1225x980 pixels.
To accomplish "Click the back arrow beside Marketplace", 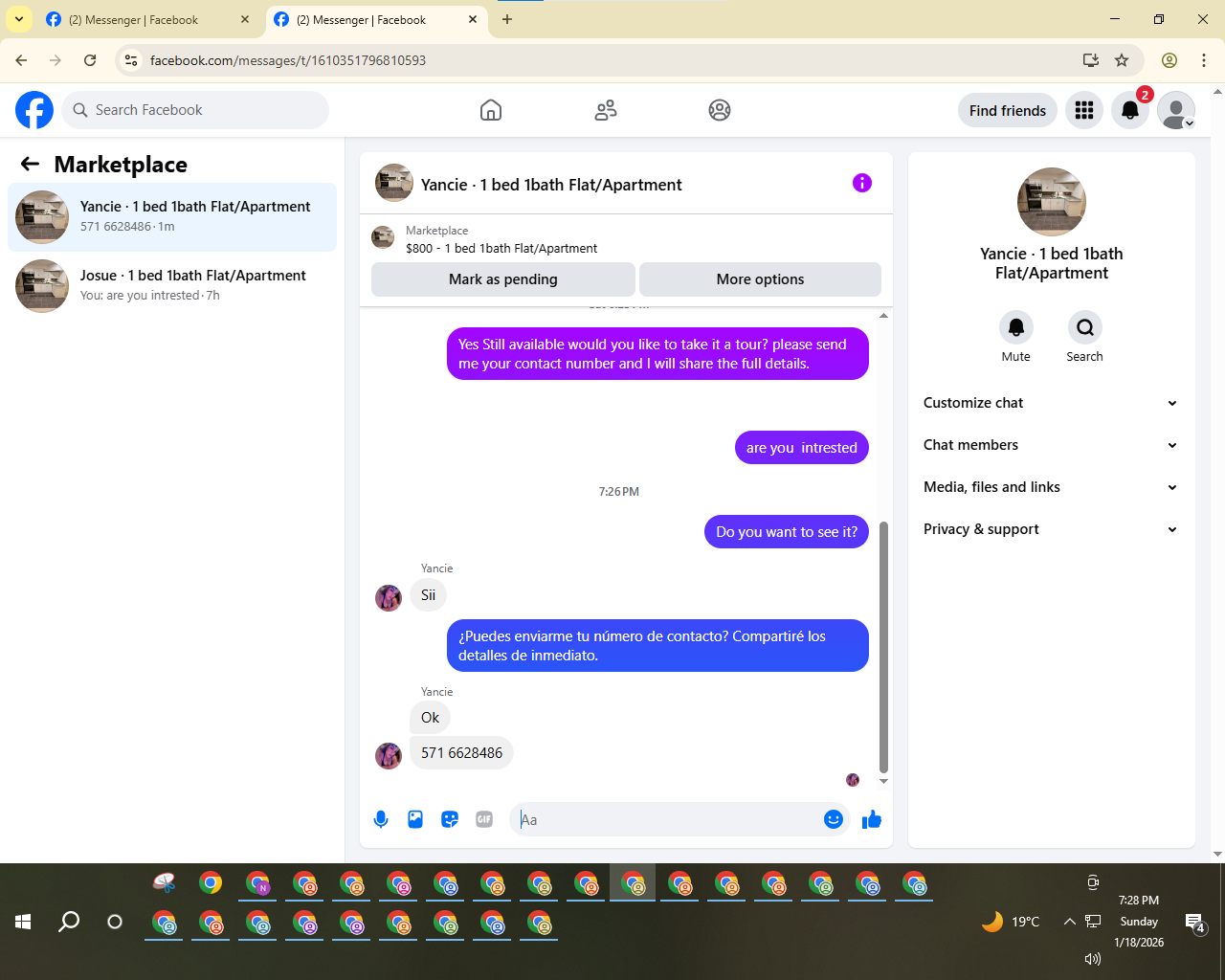I will [x=30, y=165].
